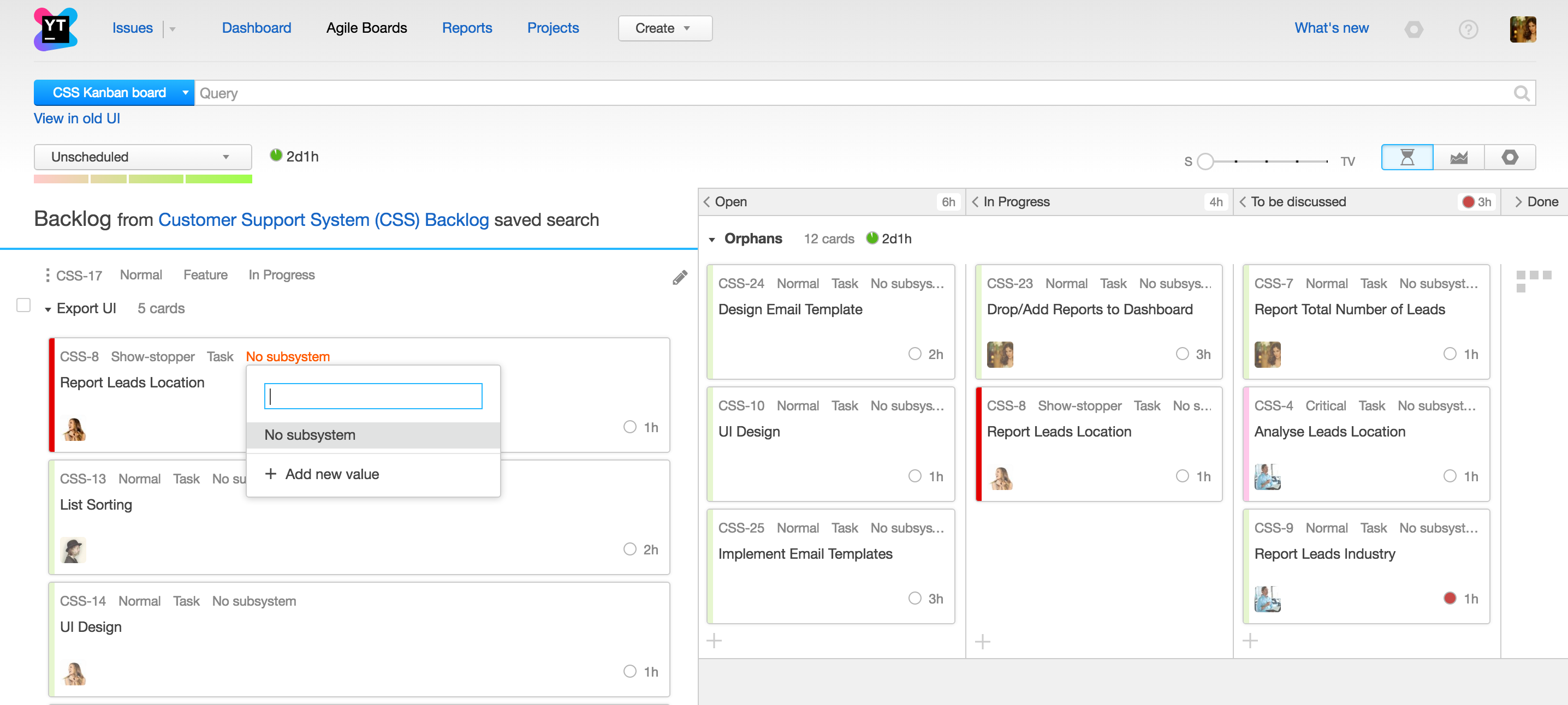Screen dimensions: 1568x705
Task: Click the plus icon under In Progress column
Action: coord(982,641)
